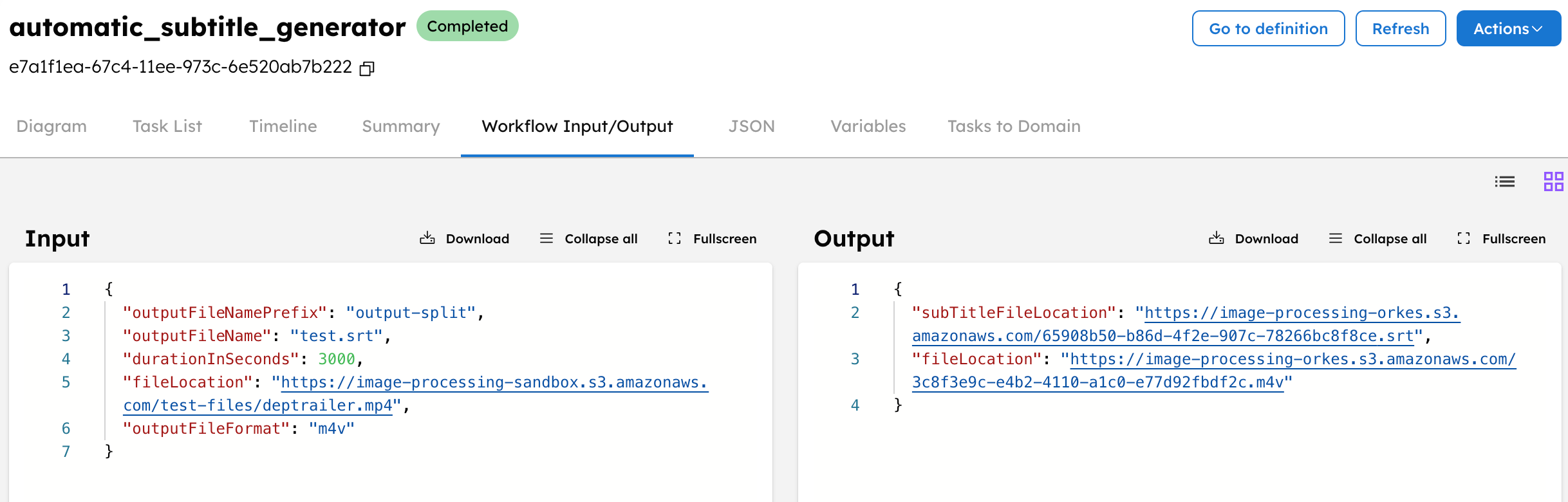Open the JSON tab
Screen dimensions: 1568x502
(752, 126)
